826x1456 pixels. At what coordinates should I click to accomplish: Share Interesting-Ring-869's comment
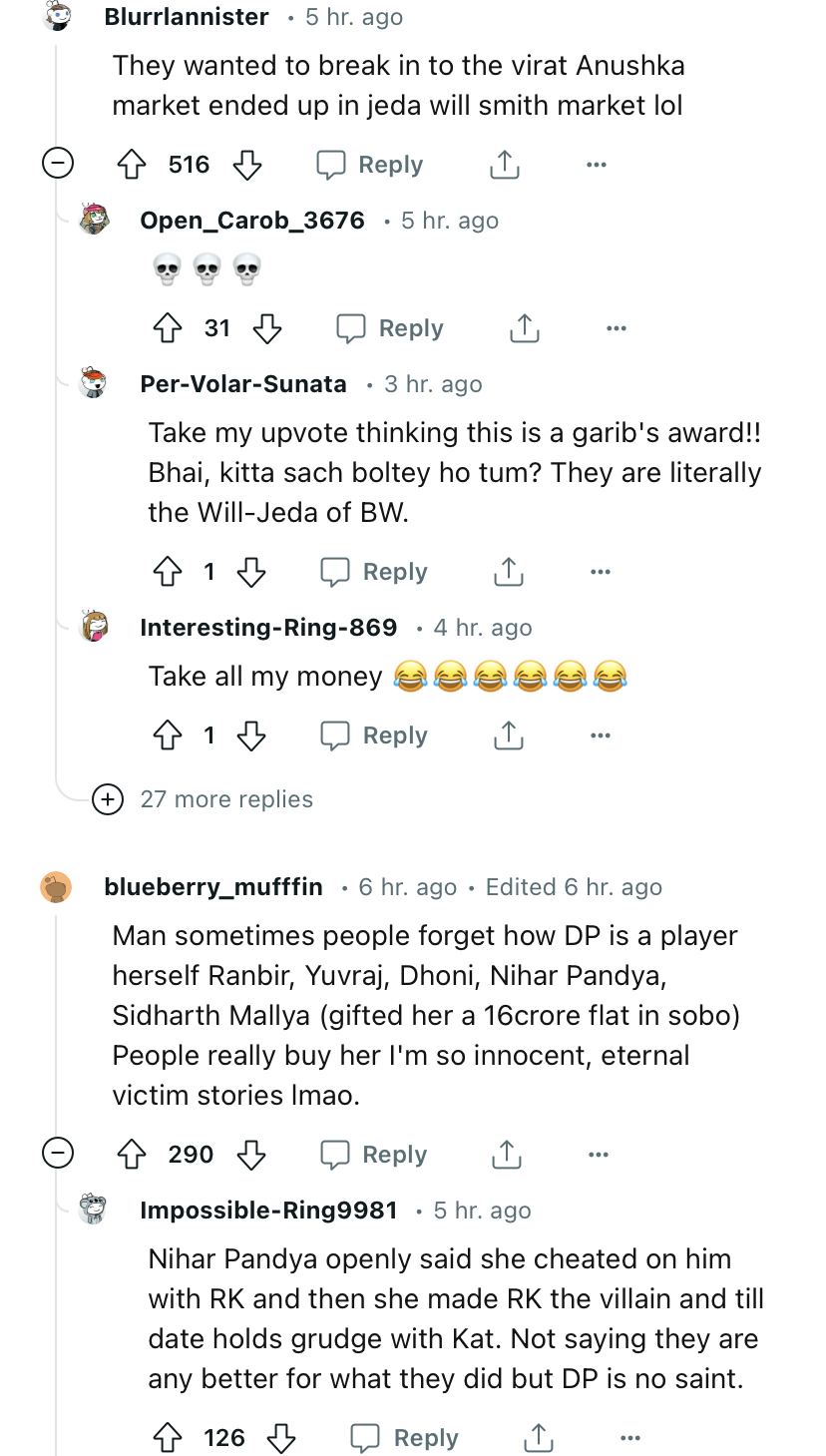tap(508, 735)
